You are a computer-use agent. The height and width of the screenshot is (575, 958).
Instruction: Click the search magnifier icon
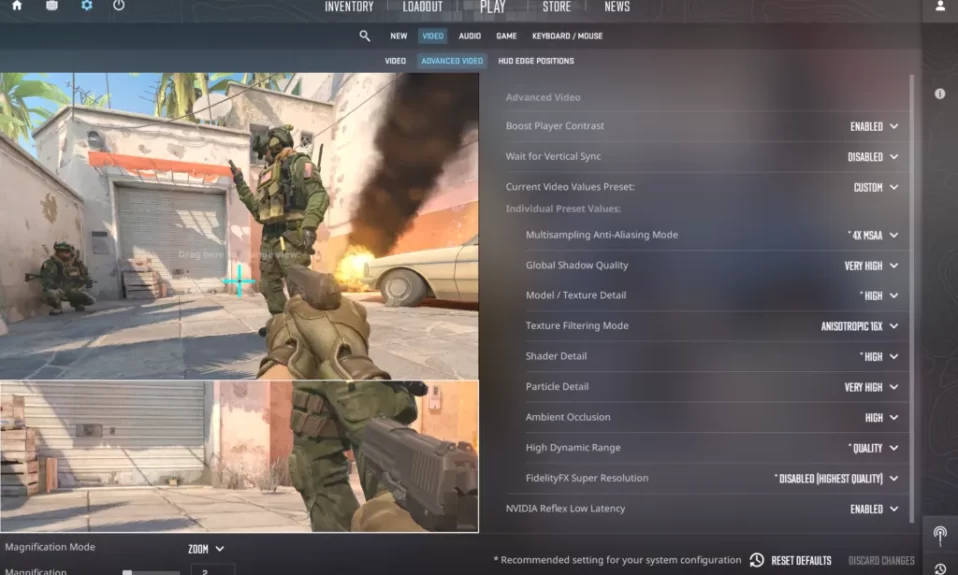(x=365, y=36)
